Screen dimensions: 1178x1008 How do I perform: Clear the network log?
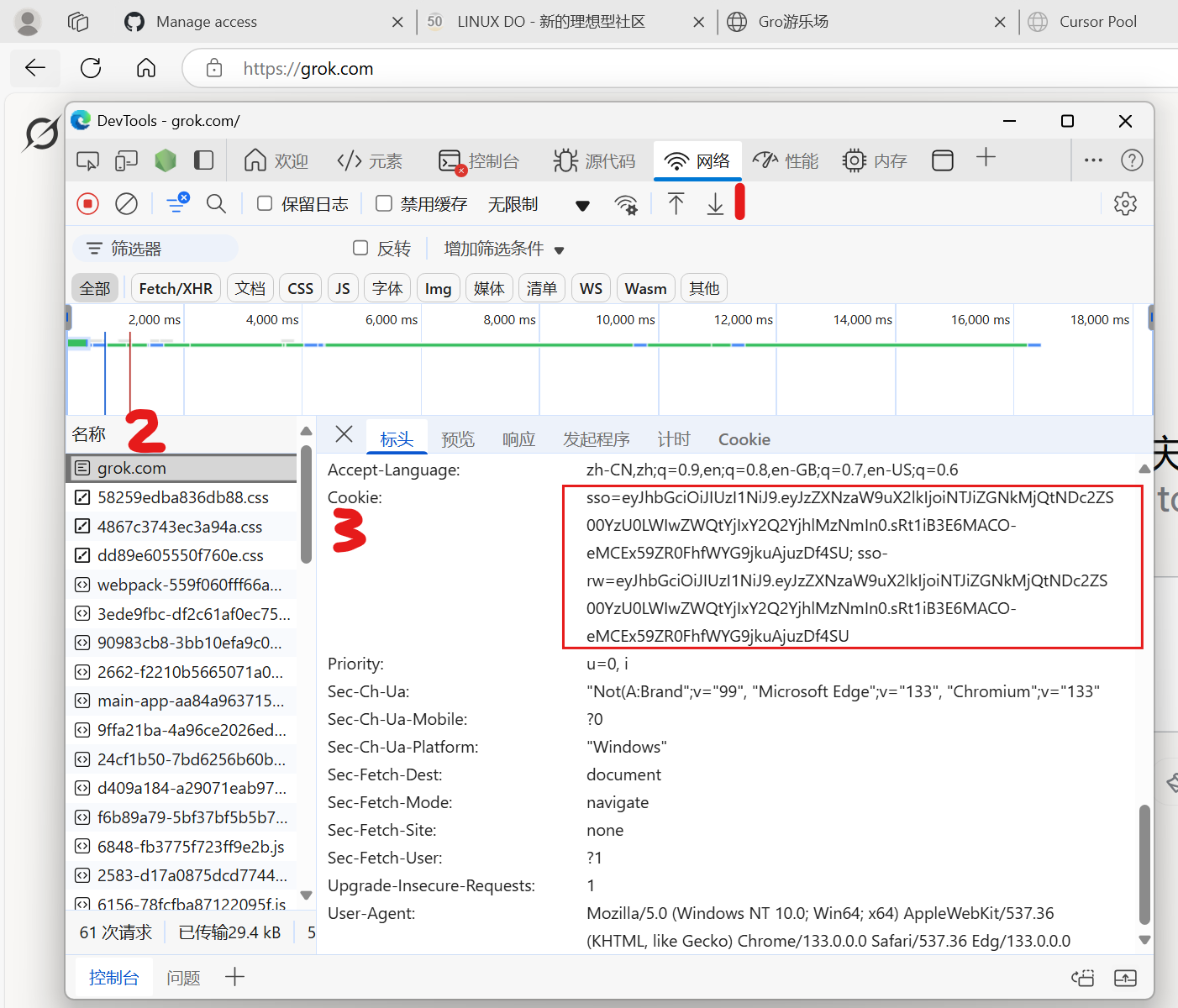coord(126,204)
